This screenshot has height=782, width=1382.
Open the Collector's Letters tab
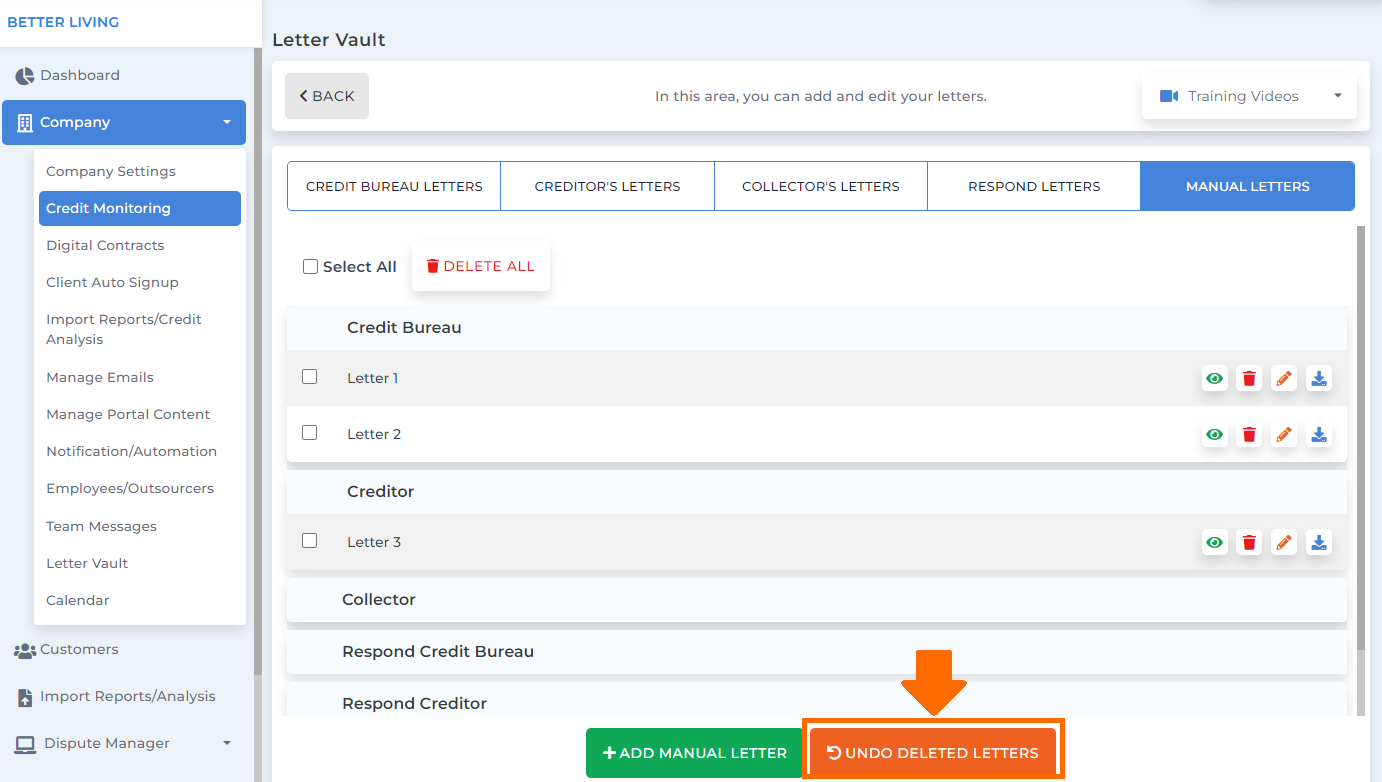[x=821, y=186]
